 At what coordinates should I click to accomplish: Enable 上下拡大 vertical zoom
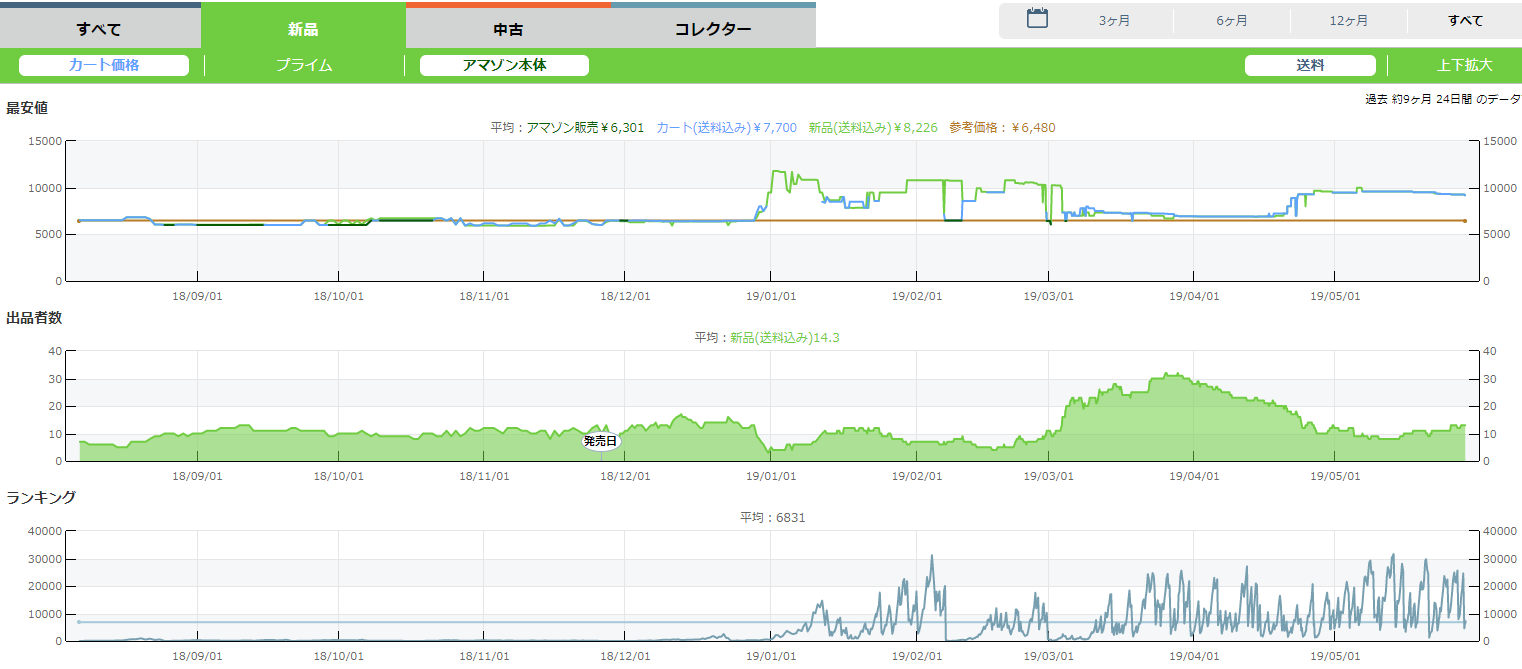tap(1464, 65)
